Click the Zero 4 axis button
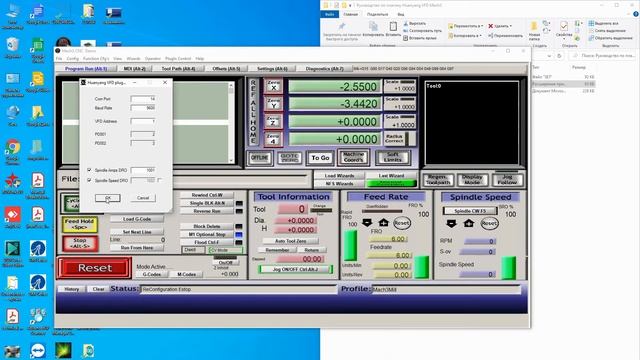 point(273,139)
